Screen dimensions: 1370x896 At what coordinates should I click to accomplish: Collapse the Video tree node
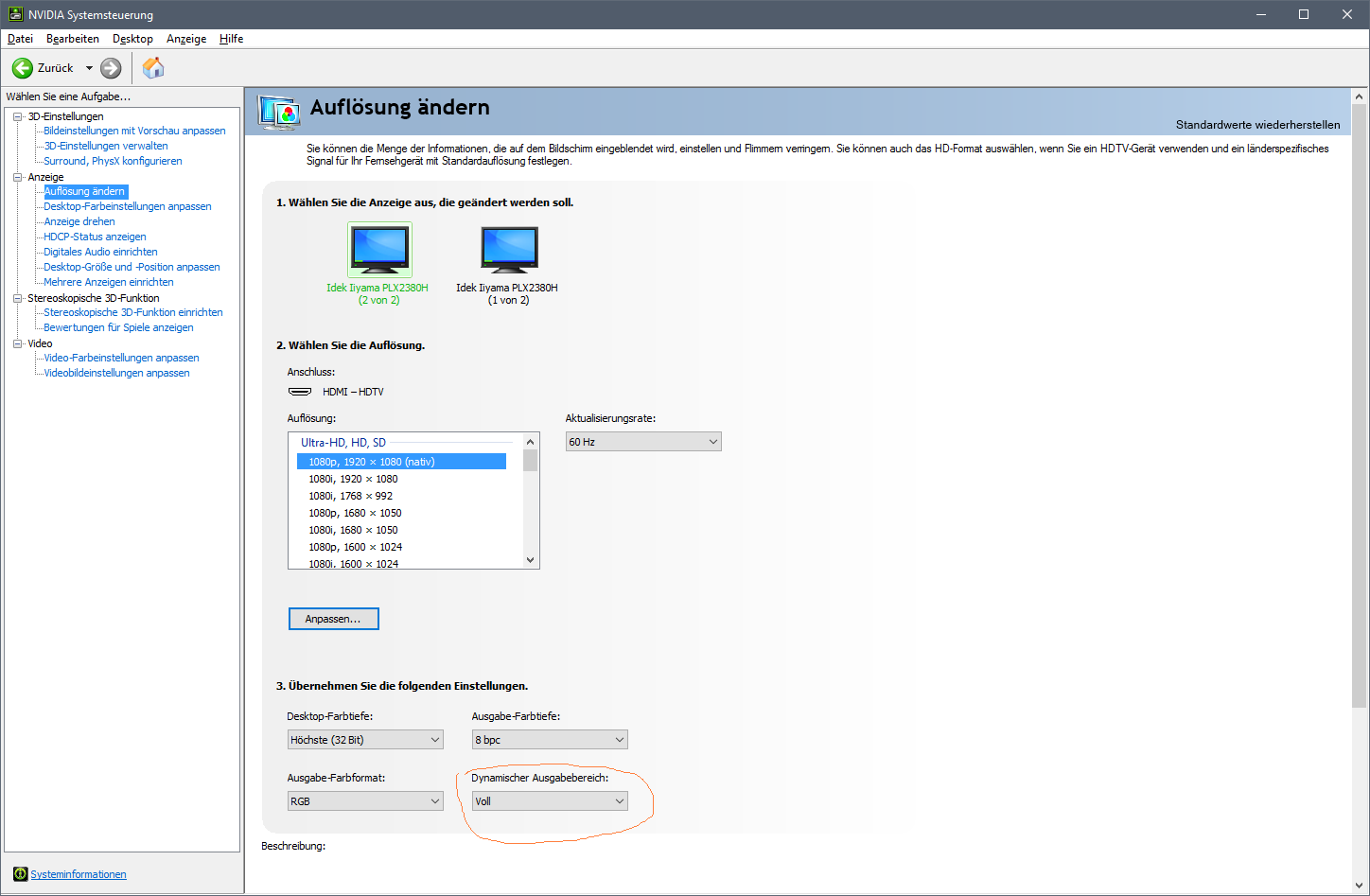17,343
